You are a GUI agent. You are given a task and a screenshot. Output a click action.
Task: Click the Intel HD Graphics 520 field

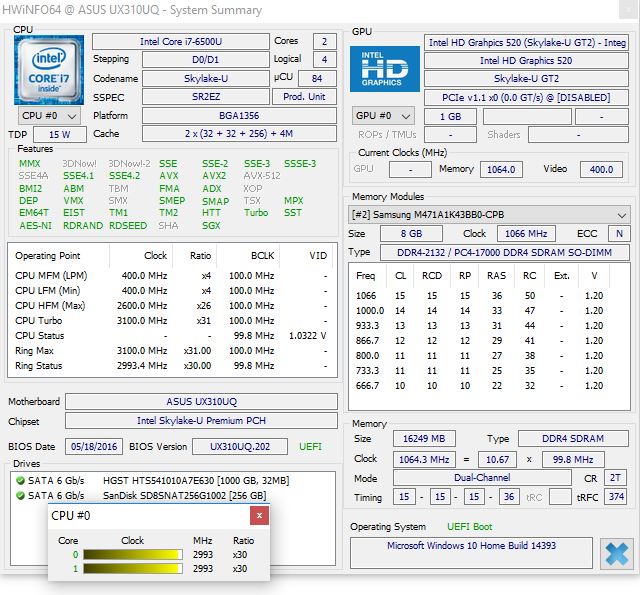click(526, 61)
